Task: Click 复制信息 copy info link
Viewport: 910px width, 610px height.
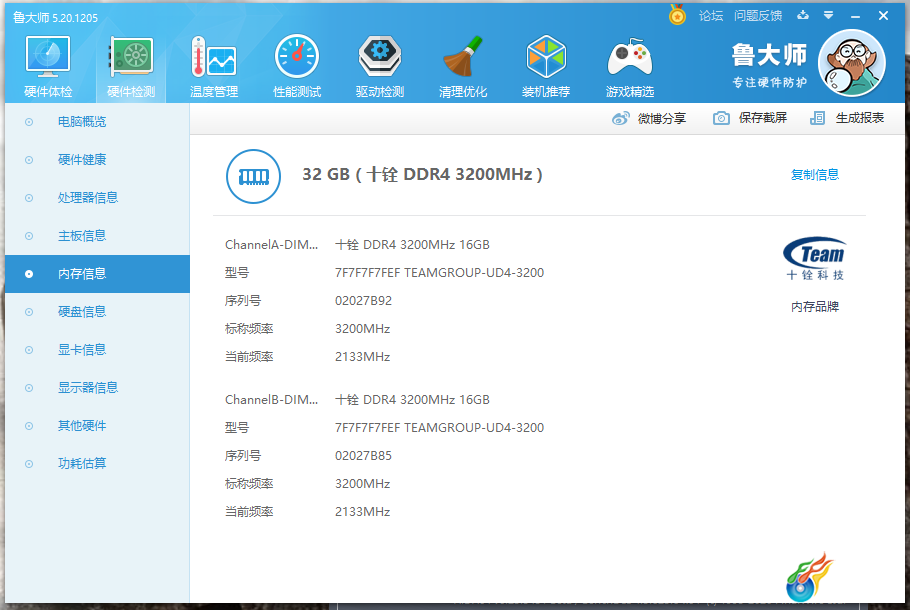Action: (815, 175)
